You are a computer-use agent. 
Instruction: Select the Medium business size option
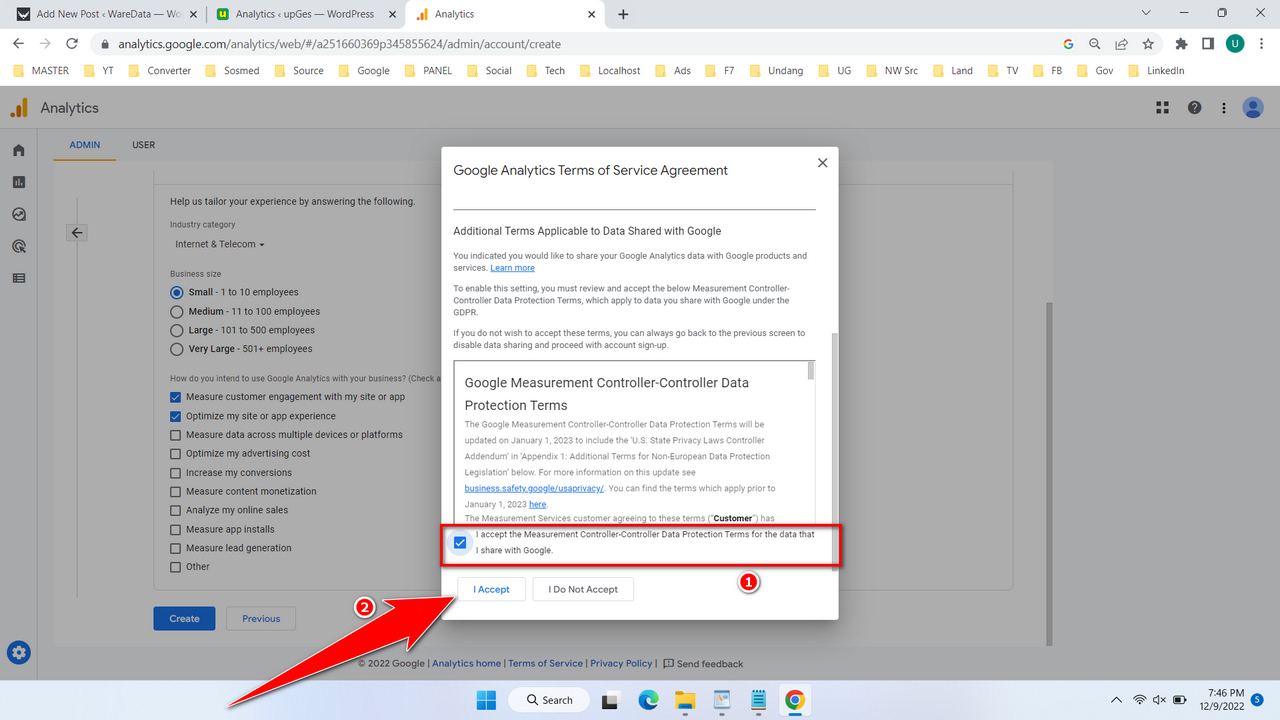pos(175,311)
